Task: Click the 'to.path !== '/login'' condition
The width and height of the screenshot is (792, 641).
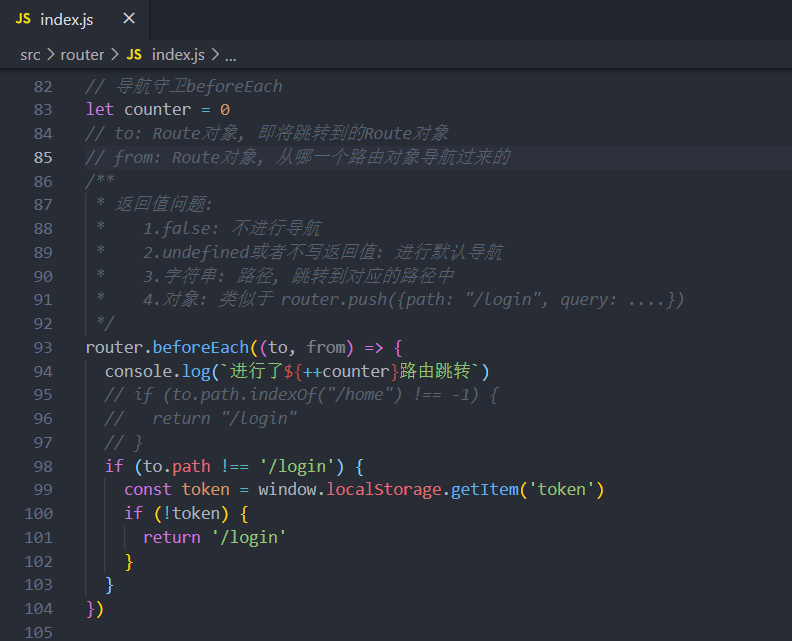Action: click(238, 466)
